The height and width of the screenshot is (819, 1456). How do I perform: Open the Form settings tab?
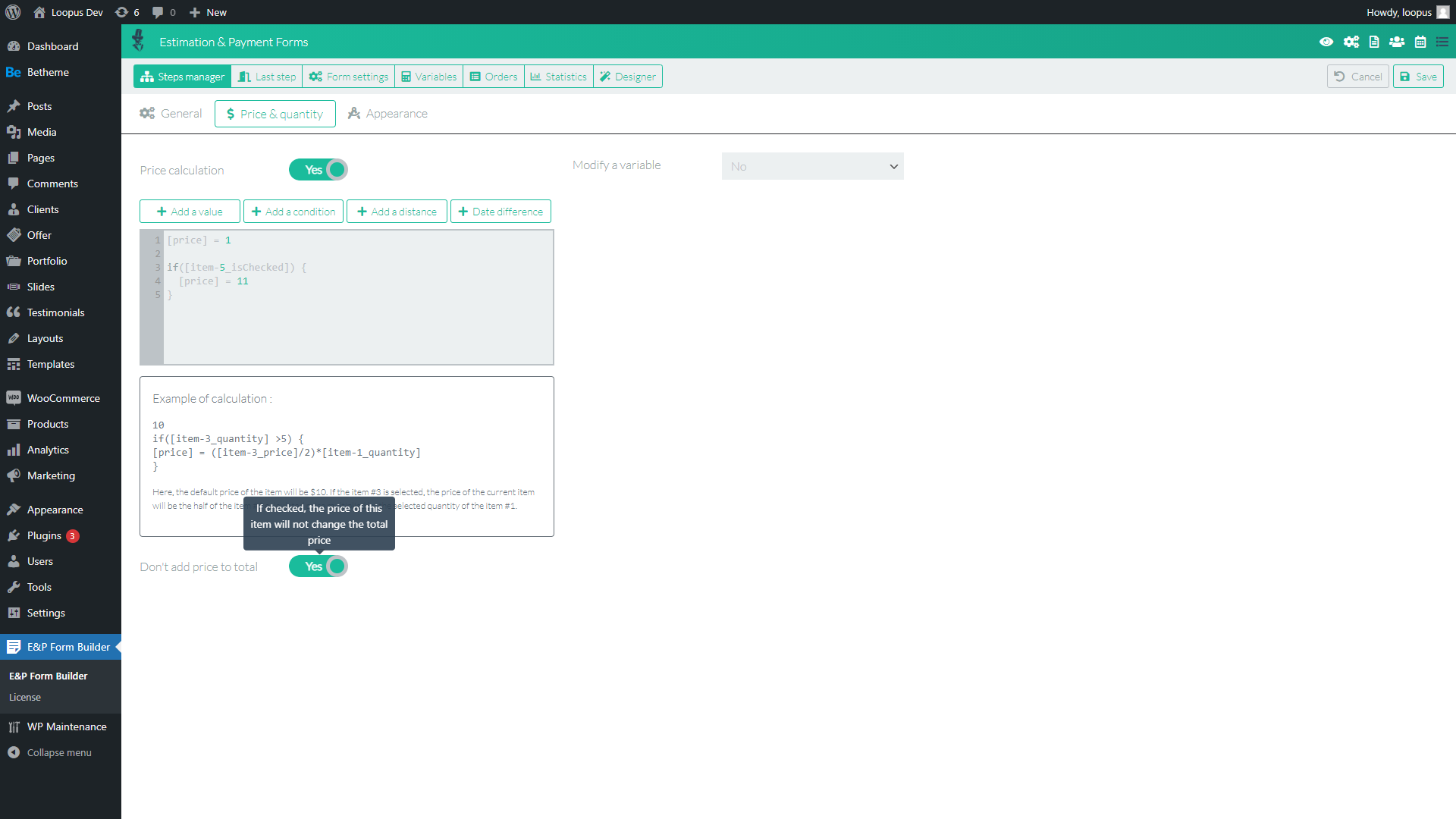[349, 77]
